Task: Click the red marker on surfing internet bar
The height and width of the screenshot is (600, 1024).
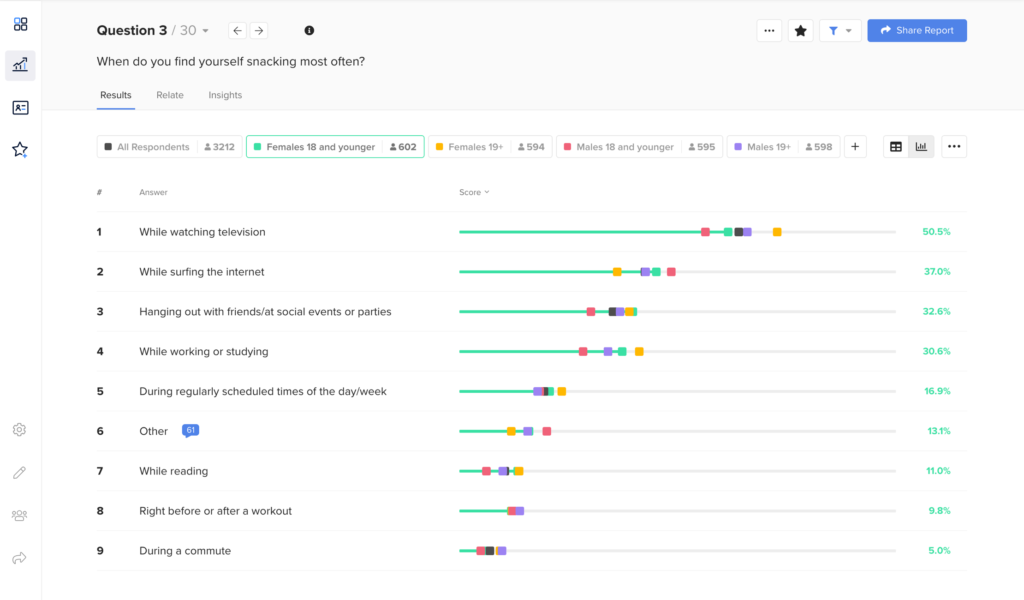Action: click(671, 272)
